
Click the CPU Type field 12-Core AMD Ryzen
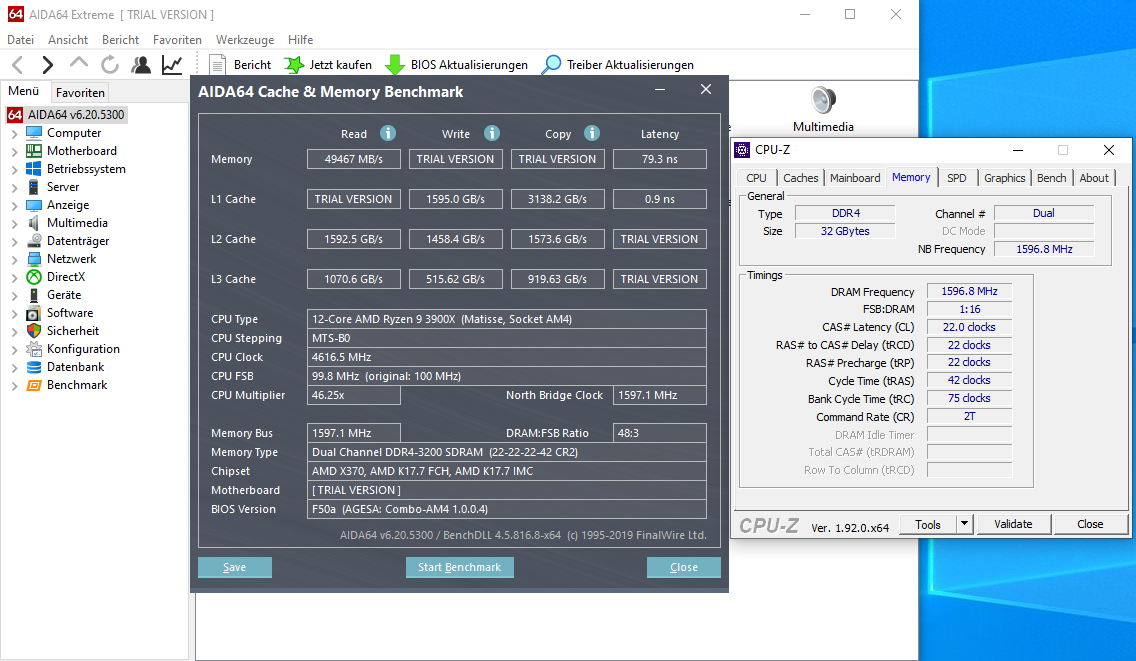[506, 319]
